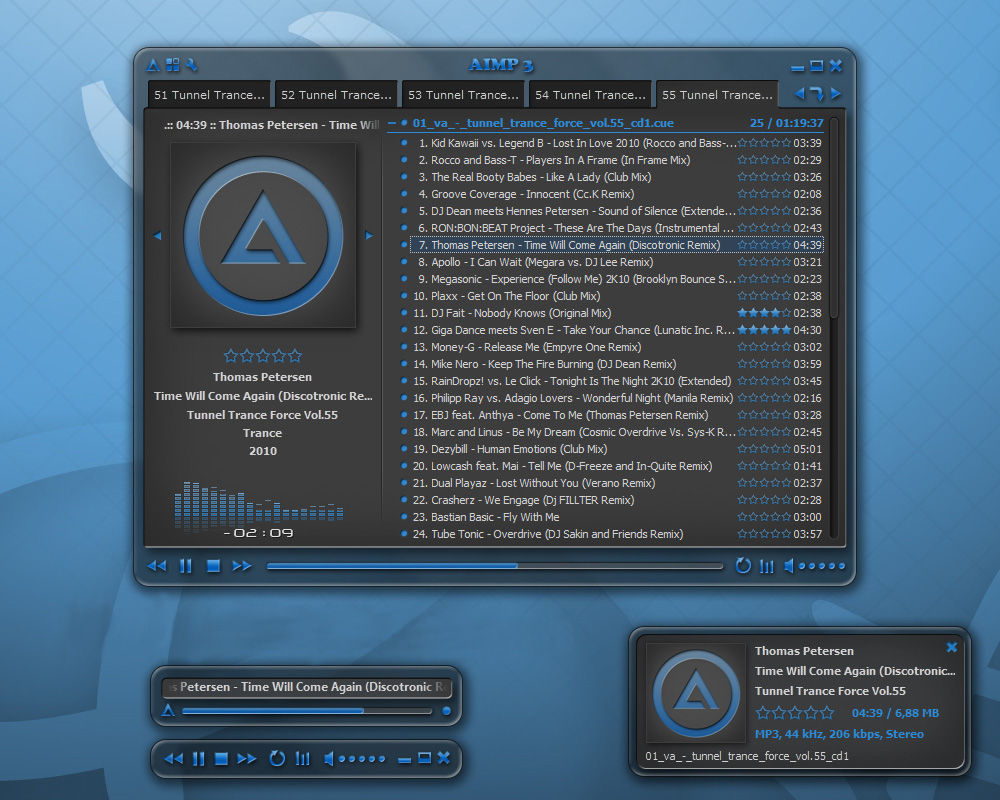Toggle repeat in the mini control bar

277,759
